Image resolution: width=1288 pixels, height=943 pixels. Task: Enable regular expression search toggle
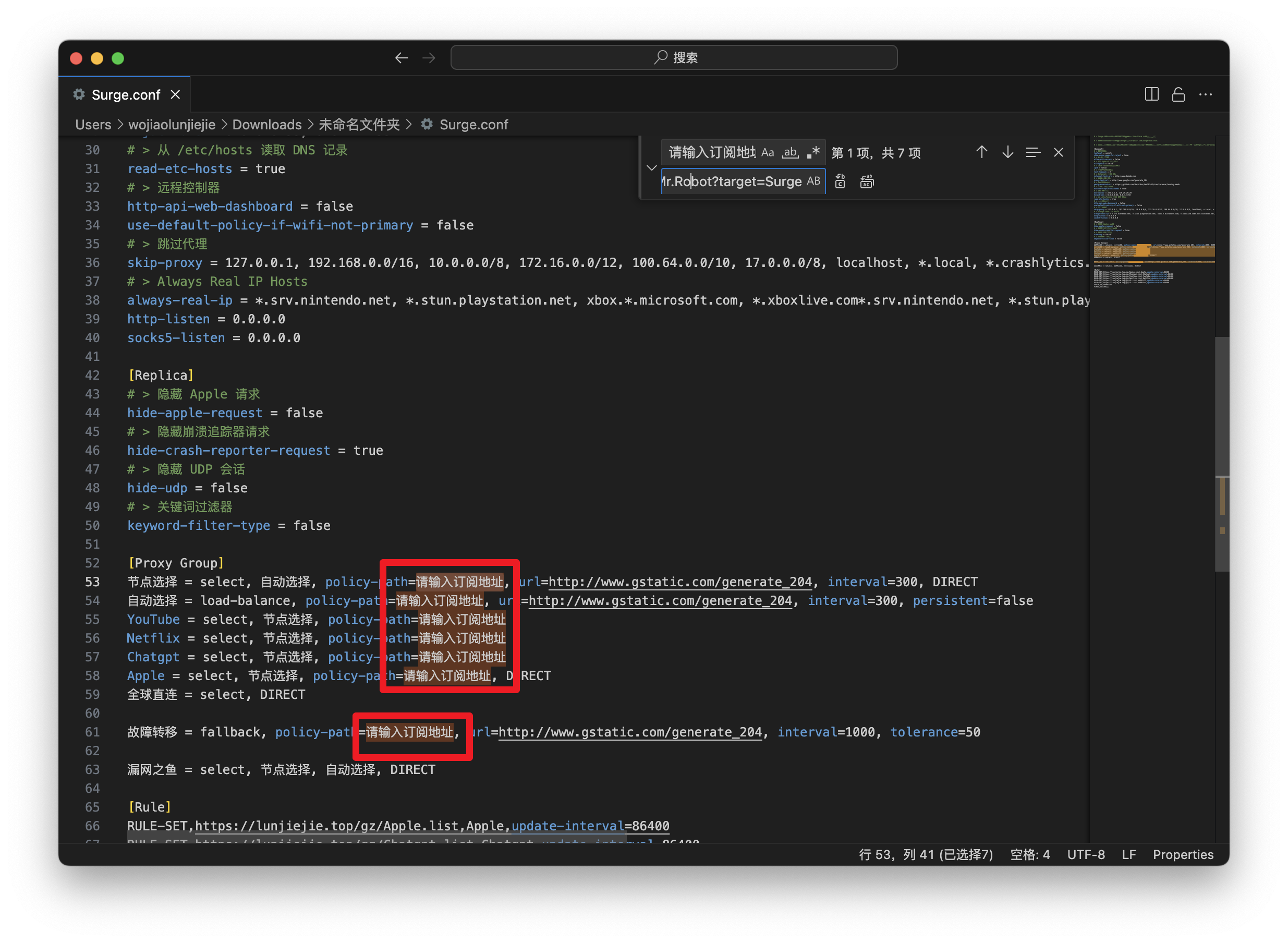tap(813, 152)
